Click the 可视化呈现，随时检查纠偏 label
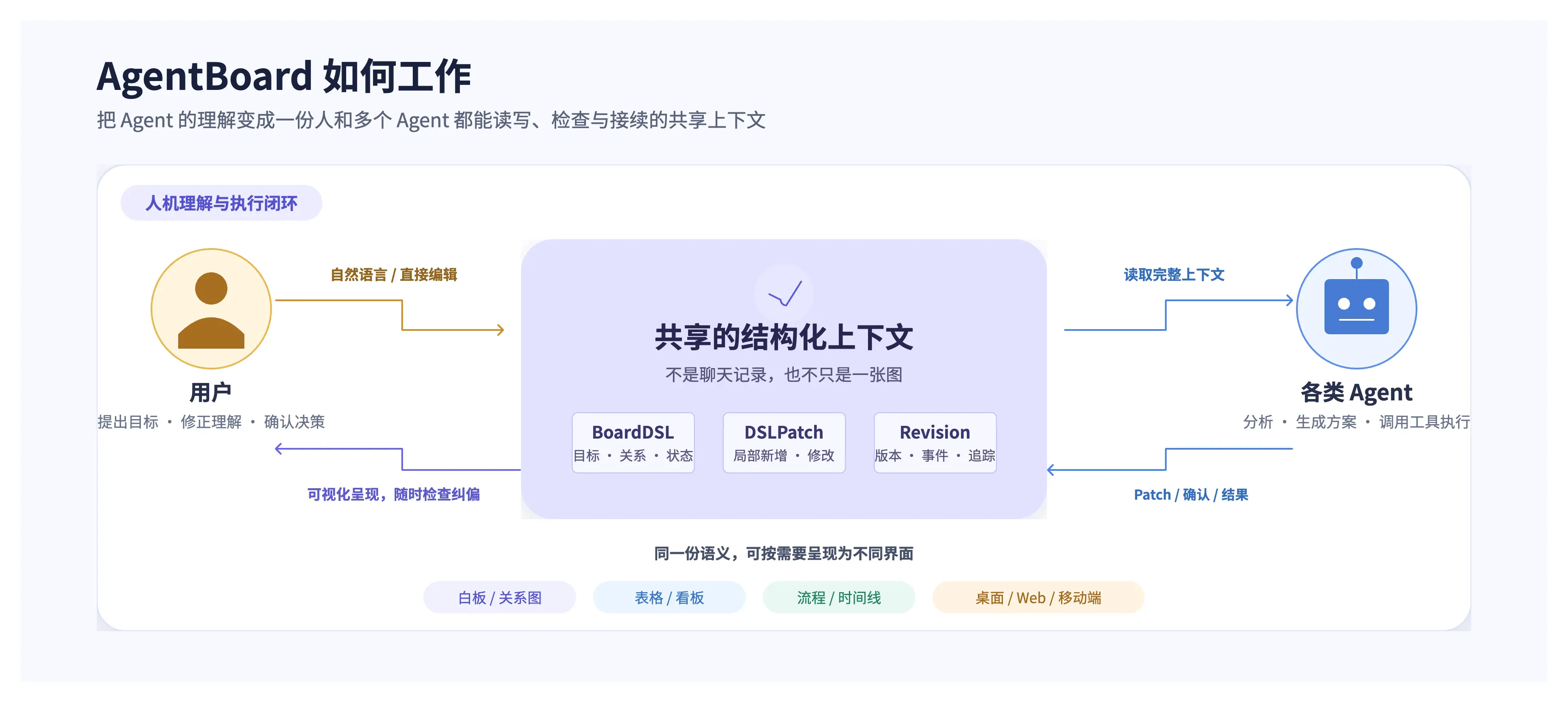 coord(394,495)
